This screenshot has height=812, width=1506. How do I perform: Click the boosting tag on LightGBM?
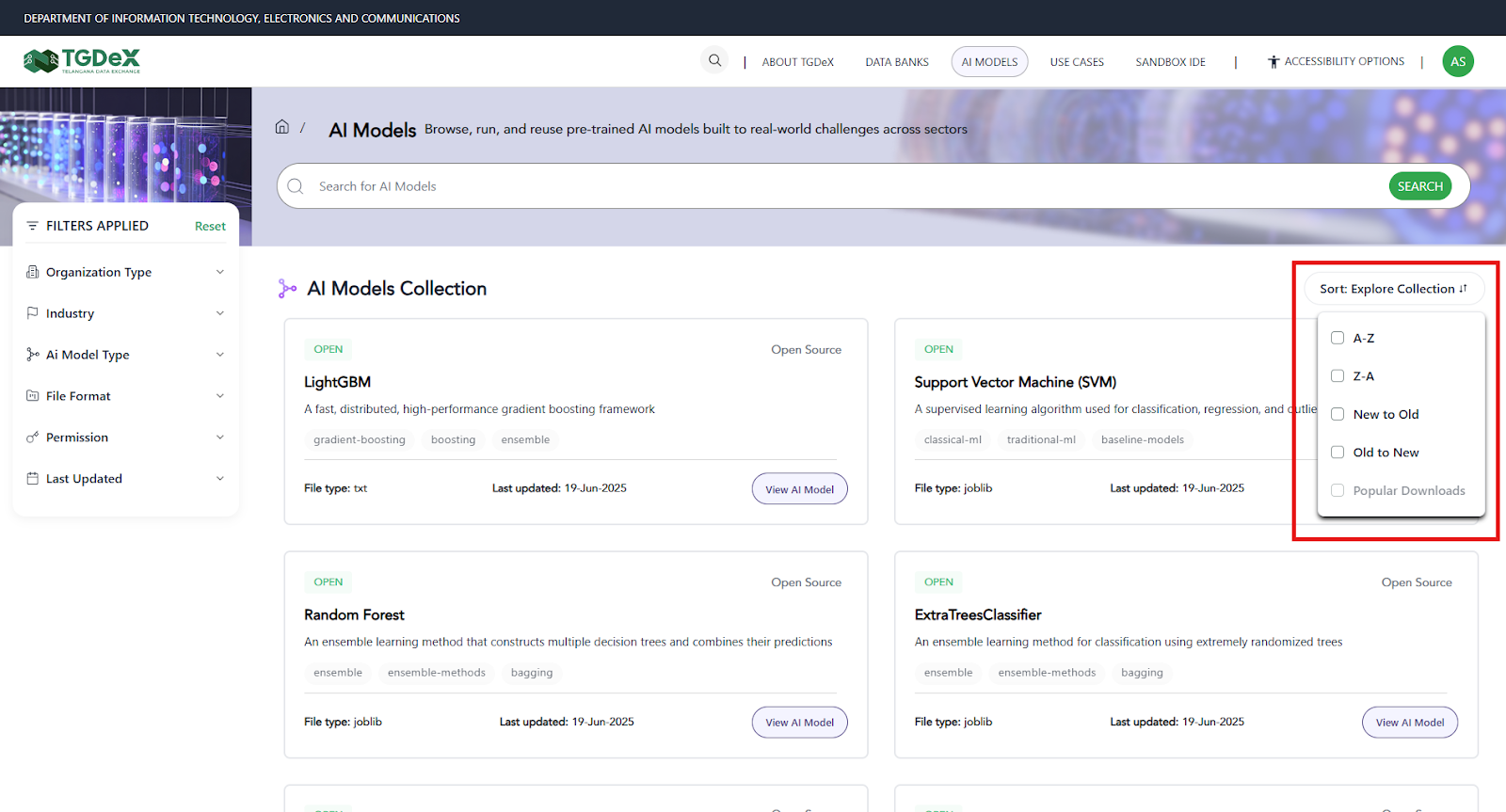[x=454, y=439]
